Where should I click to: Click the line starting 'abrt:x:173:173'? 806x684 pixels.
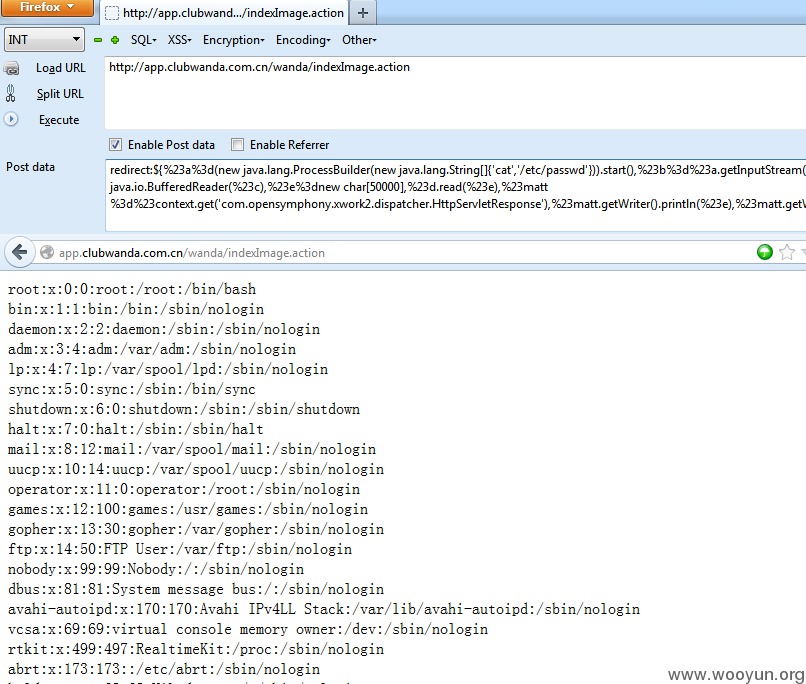tap(164, 670)
